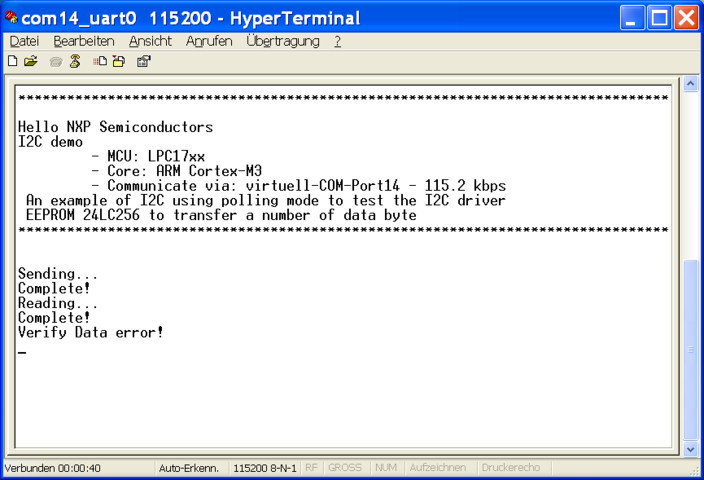
Task: Click the 'I2C demo' terminal line
Action: tap(50, 142)
